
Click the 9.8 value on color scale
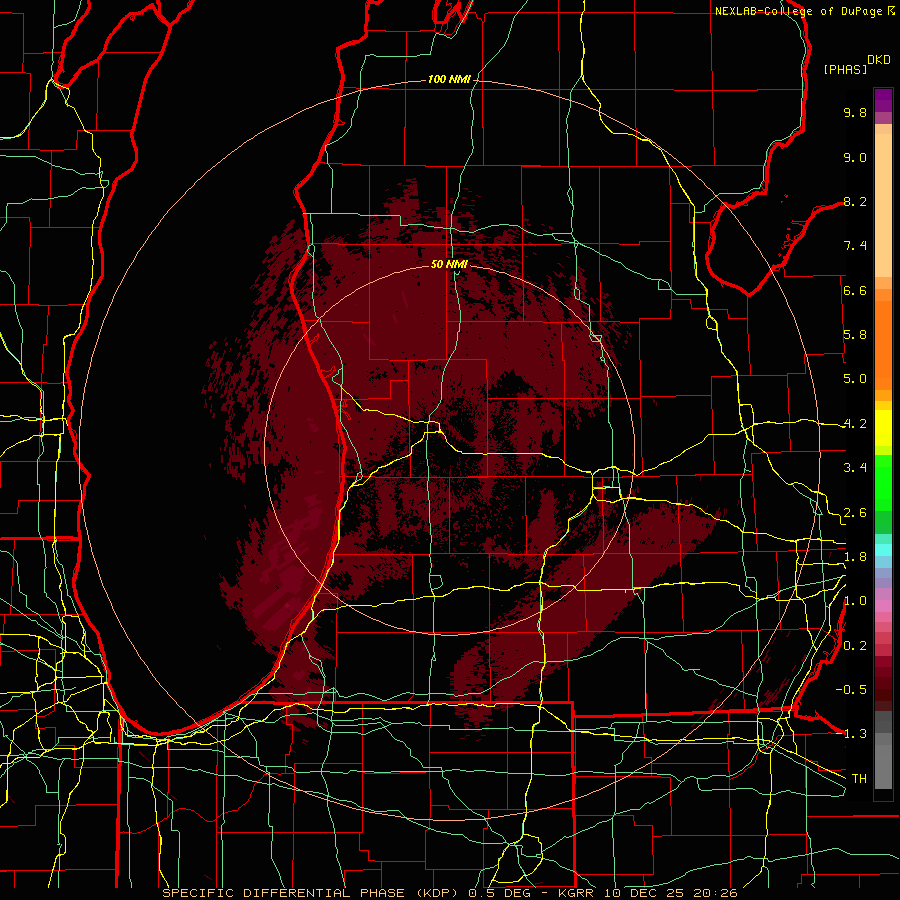point(855,112)
